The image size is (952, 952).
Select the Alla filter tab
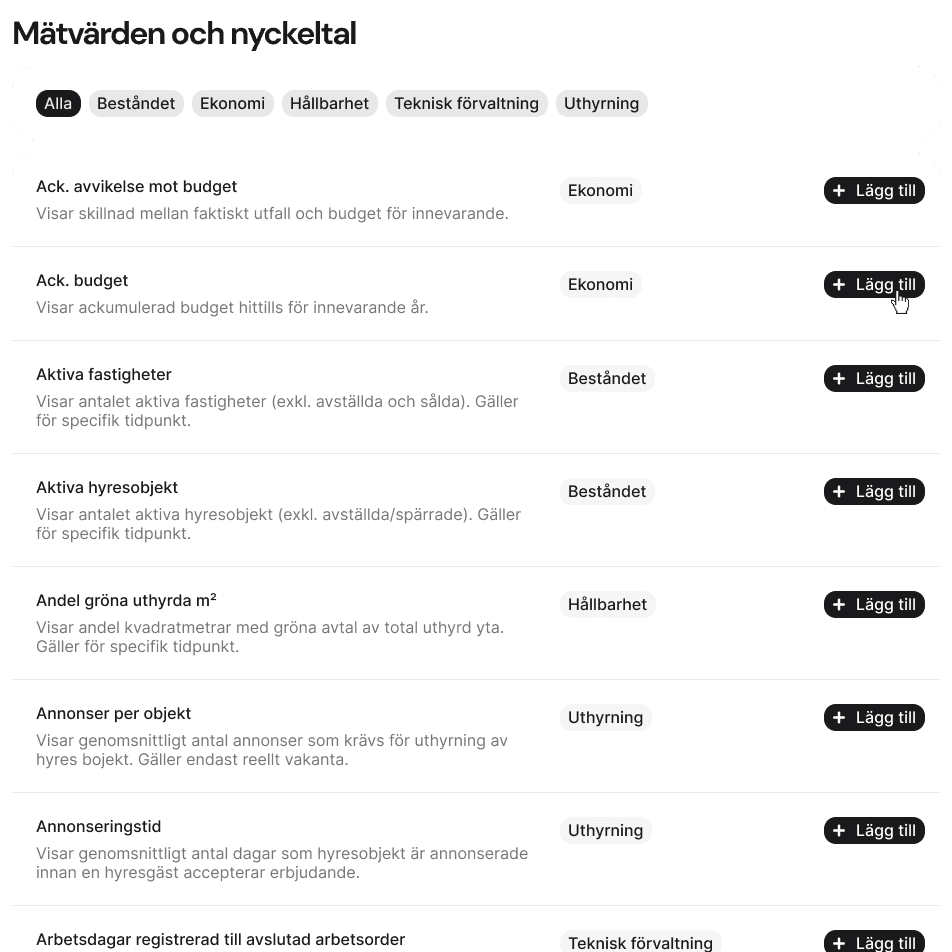point(58,103)
